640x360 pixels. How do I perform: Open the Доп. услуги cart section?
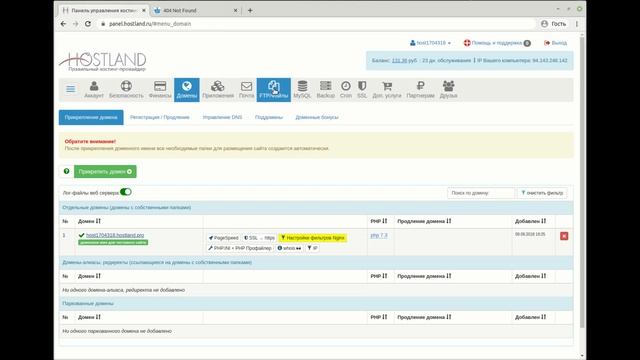(387, 90)
